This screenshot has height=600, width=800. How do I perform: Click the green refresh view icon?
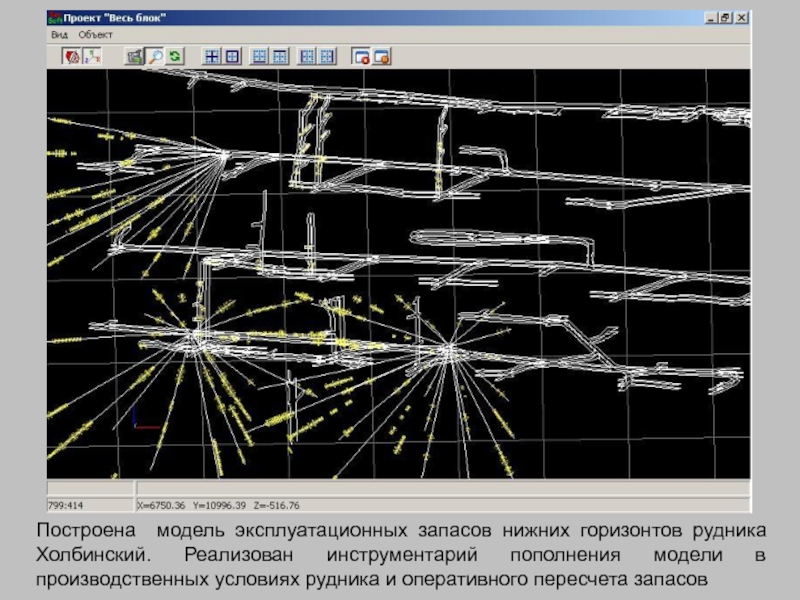click(175, 57)
